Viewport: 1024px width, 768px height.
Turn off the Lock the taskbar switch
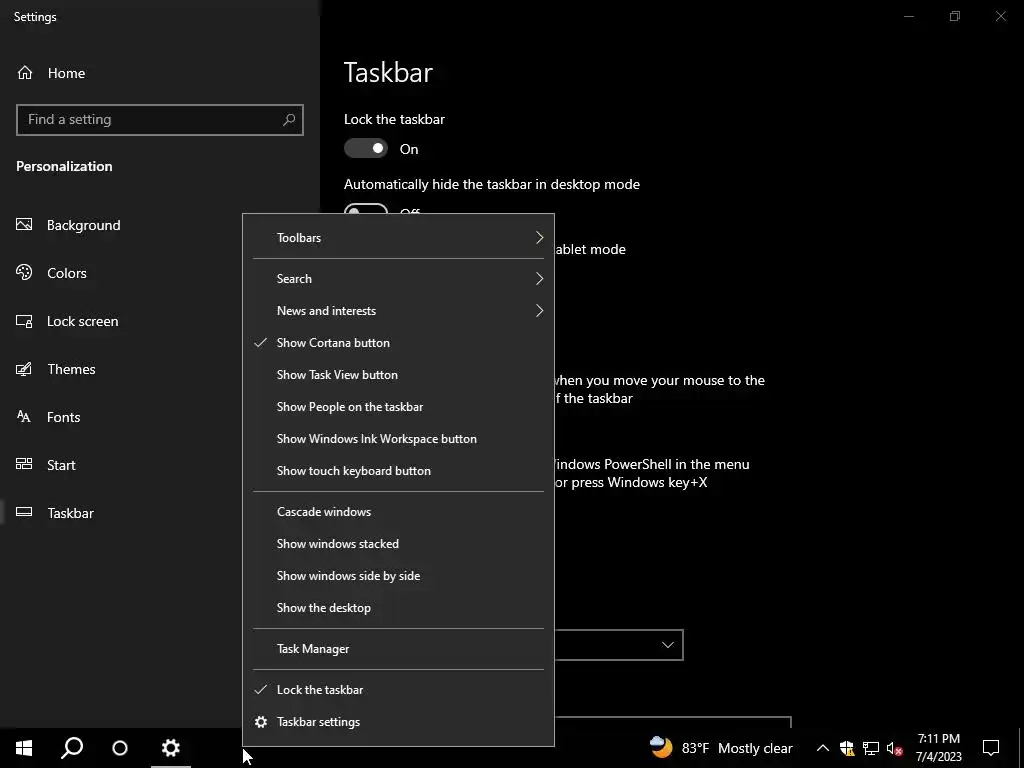point(366,149)
